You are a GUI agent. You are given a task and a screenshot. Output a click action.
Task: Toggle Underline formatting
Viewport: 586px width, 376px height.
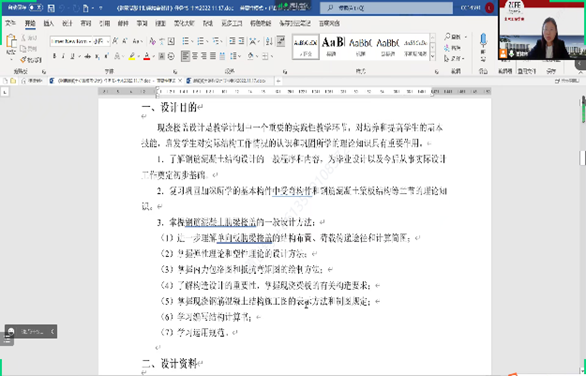(x=72, y=56)
